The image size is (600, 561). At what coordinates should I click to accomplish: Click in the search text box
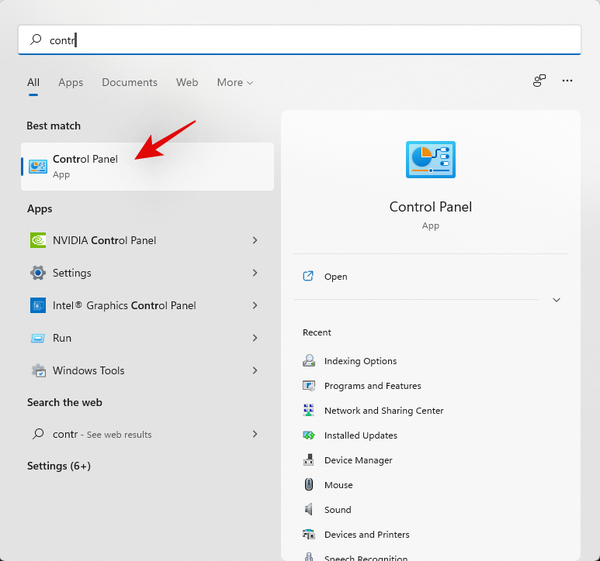300,40
